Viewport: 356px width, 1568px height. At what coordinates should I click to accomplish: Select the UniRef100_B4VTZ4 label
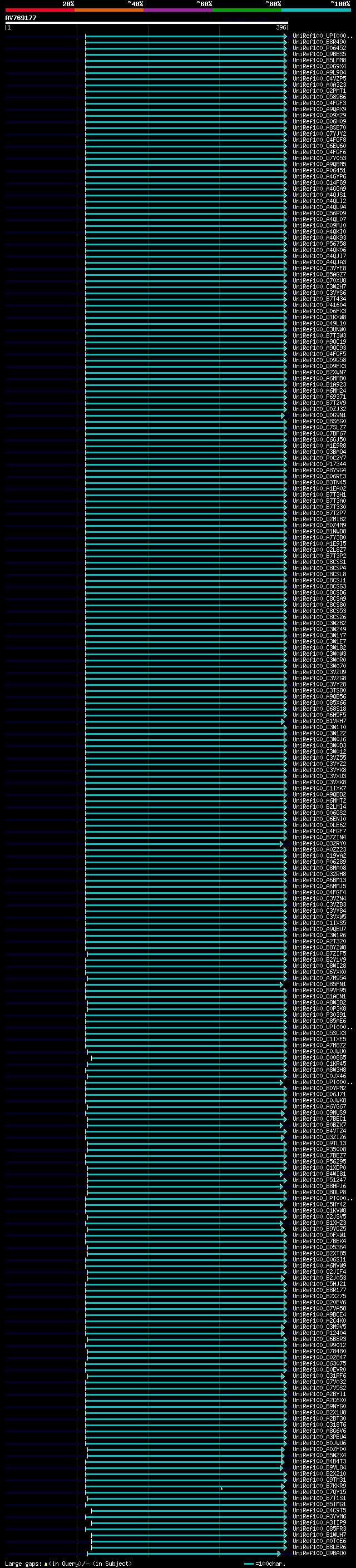coord(319,1131)
